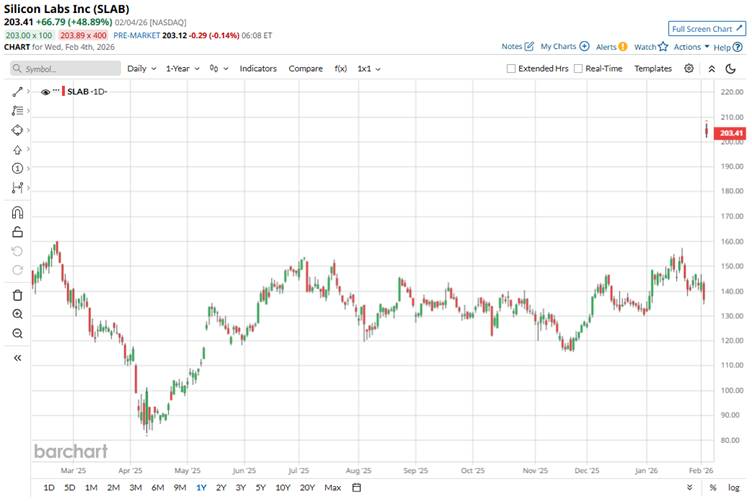The height and width of the screenshot is (502, 752).
Task: Open the Compare menu
Action: coord(306,69)
